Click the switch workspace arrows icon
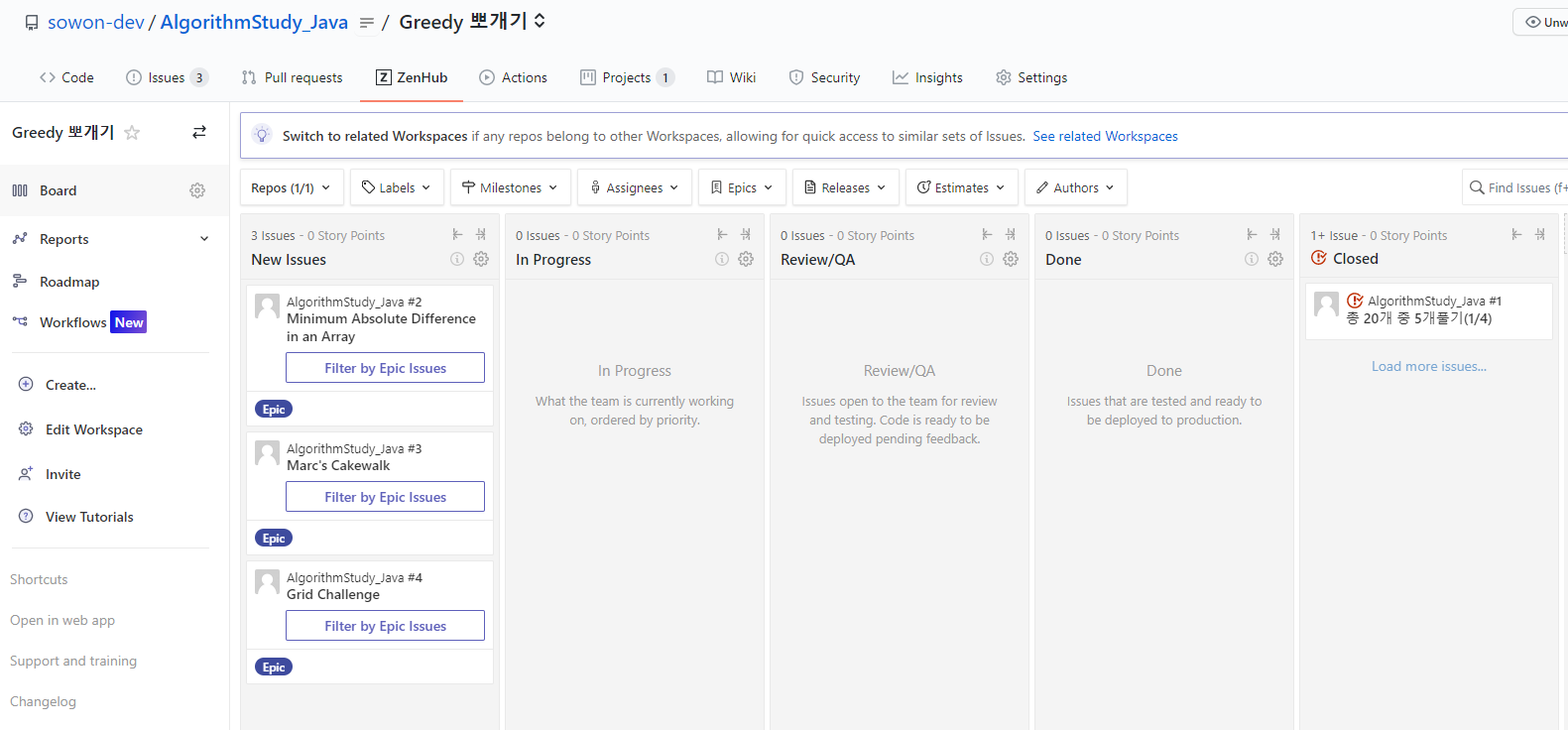This screenshot has height=730, width=1568. pyautogui.click(x=199, y=132)
